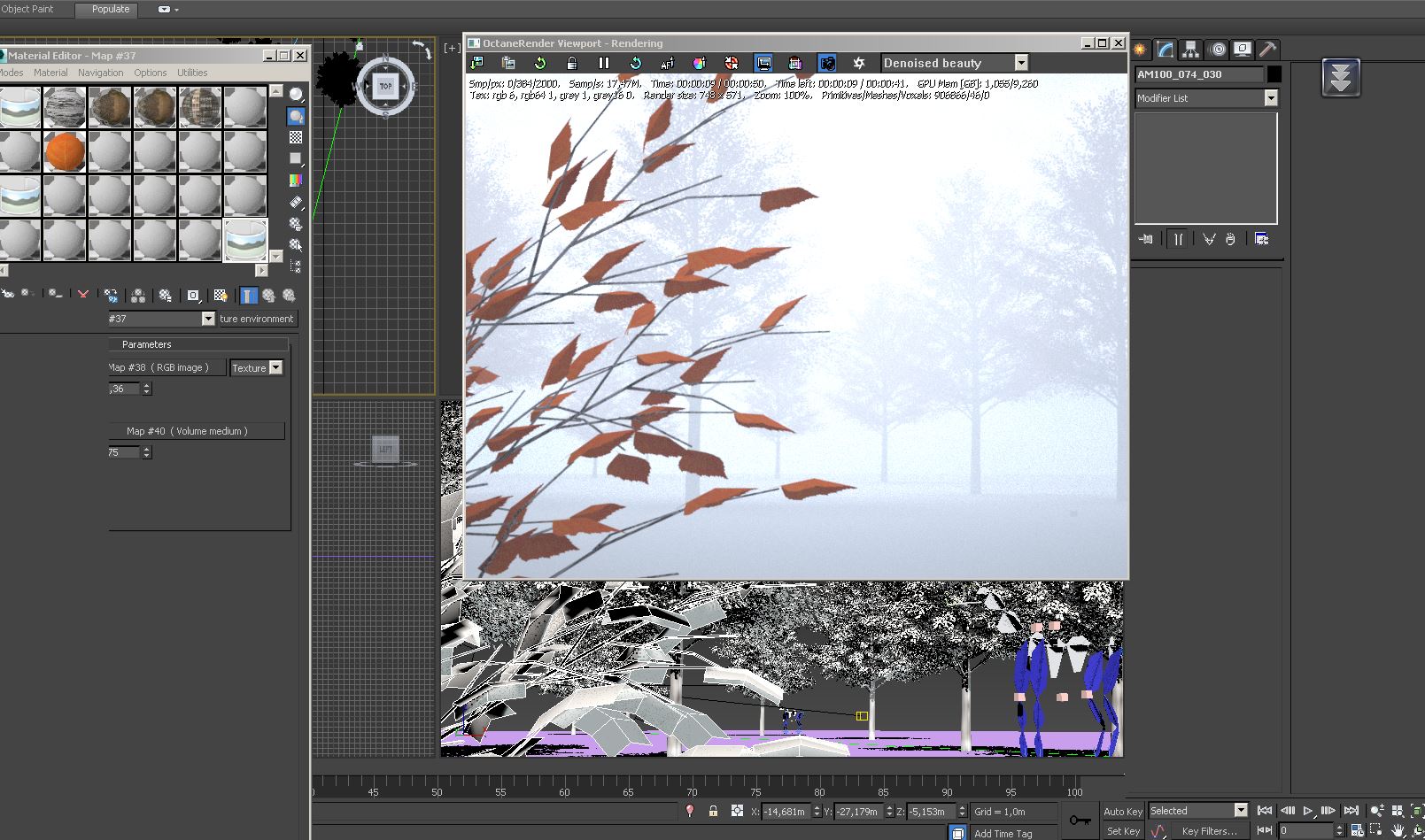The height and width of the screenshot is (840, 1425).
Task: Click the Sample UV Tiling icon
Action: point(296,158)
